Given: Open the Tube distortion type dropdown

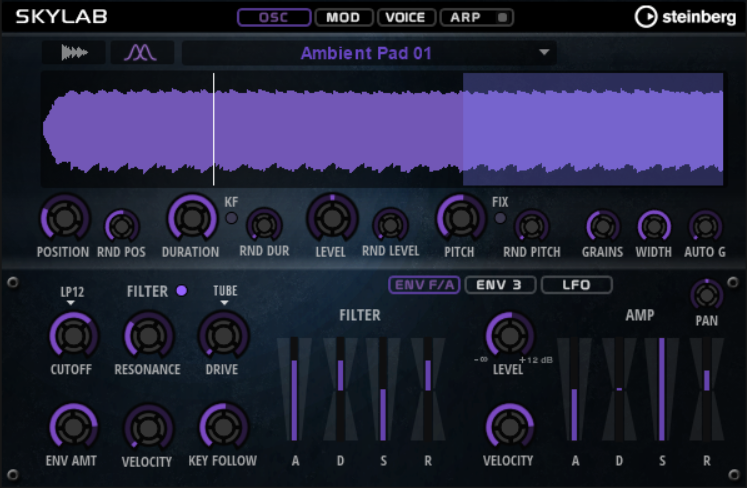Looking at the screenshot, I should (x=224, y=297).
